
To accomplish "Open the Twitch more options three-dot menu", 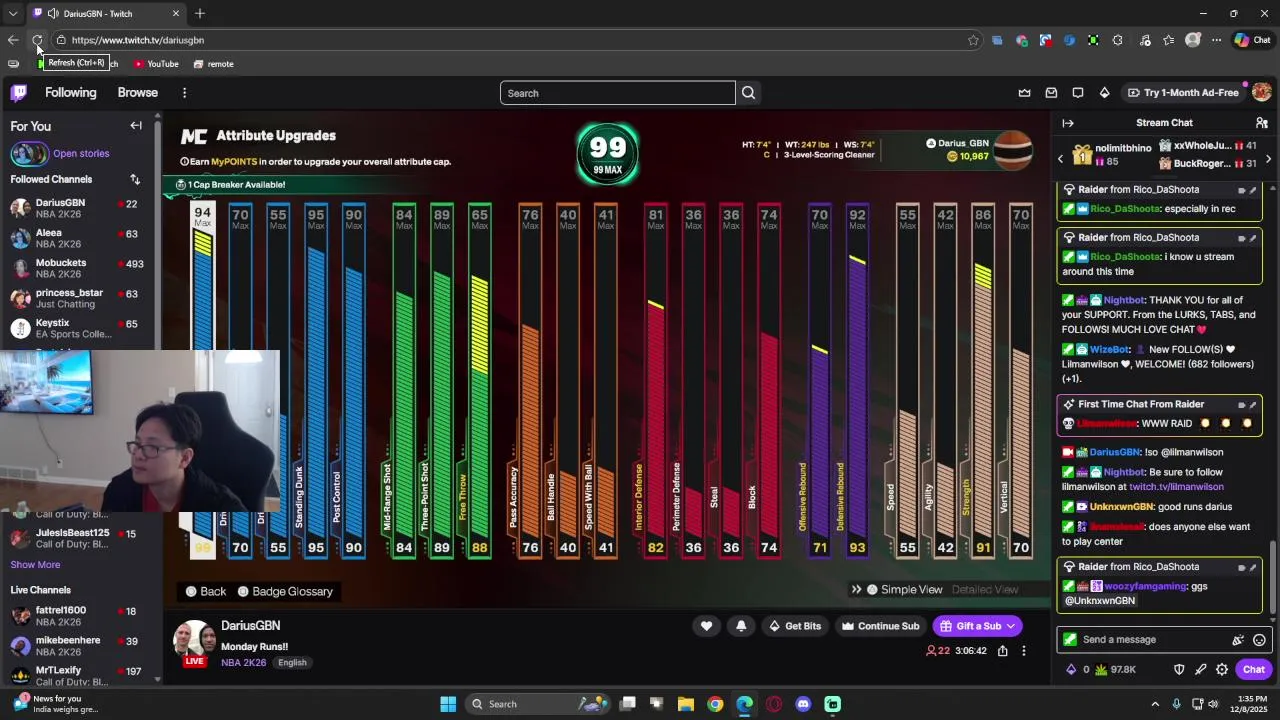I will pos(184,93).
